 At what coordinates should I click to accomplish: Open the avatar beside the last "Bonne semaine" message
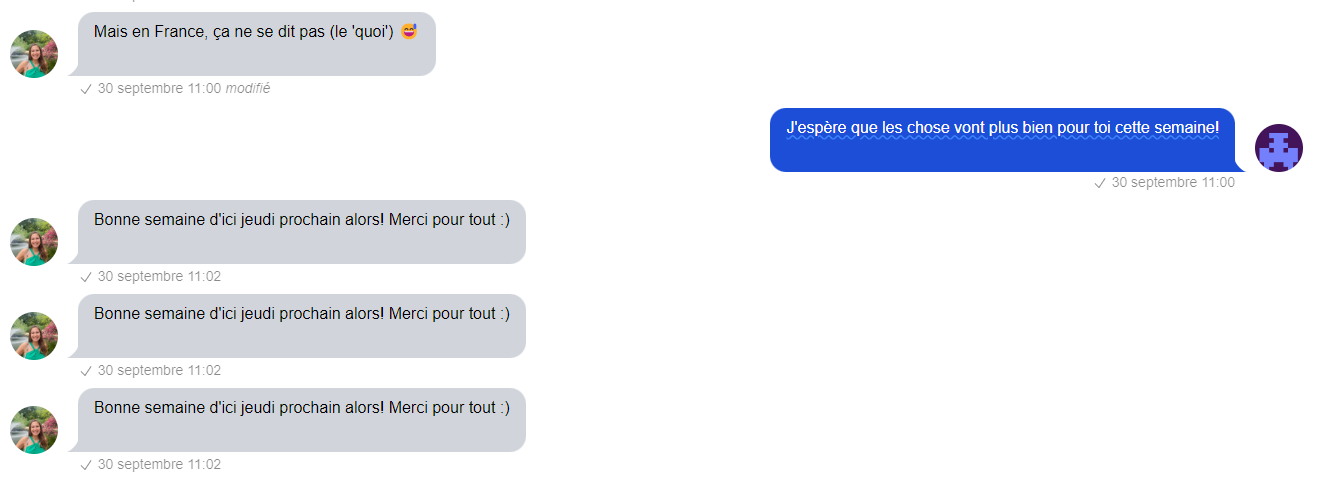(34, 430)
